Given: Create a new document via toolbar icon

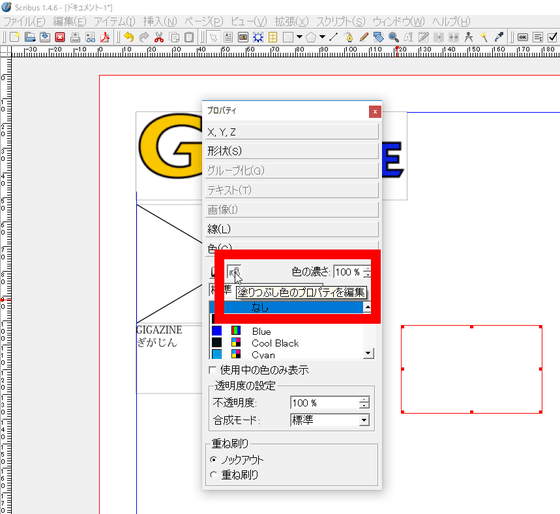Looking at the screenshot, I should click(15, 37).
